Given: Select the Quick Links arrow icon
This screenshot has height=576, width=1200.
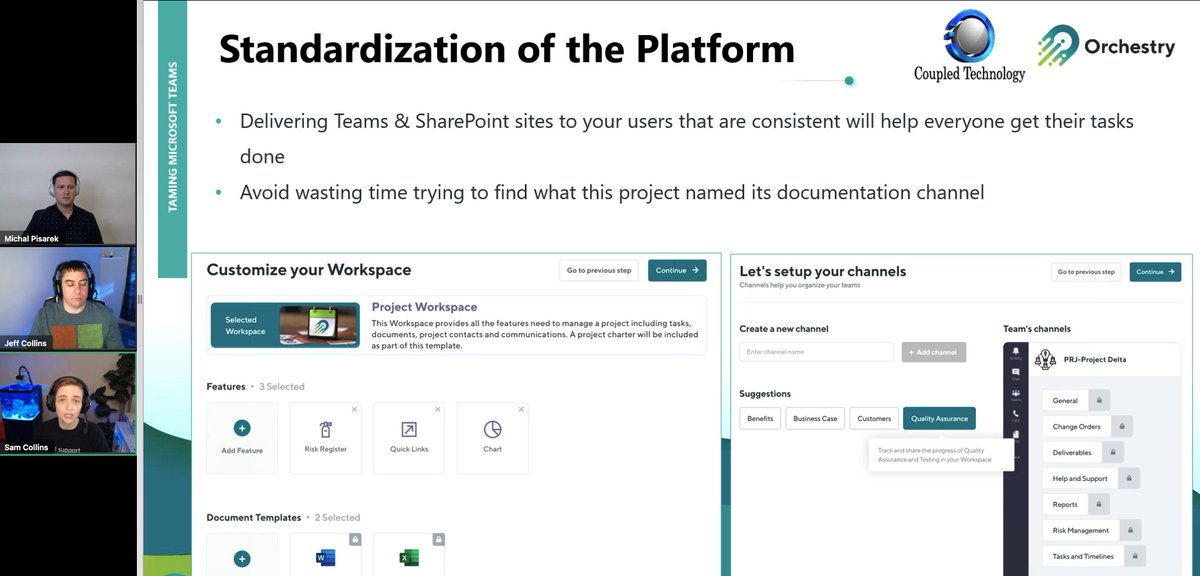Looking at the screenshot, I should click(409, 429).
